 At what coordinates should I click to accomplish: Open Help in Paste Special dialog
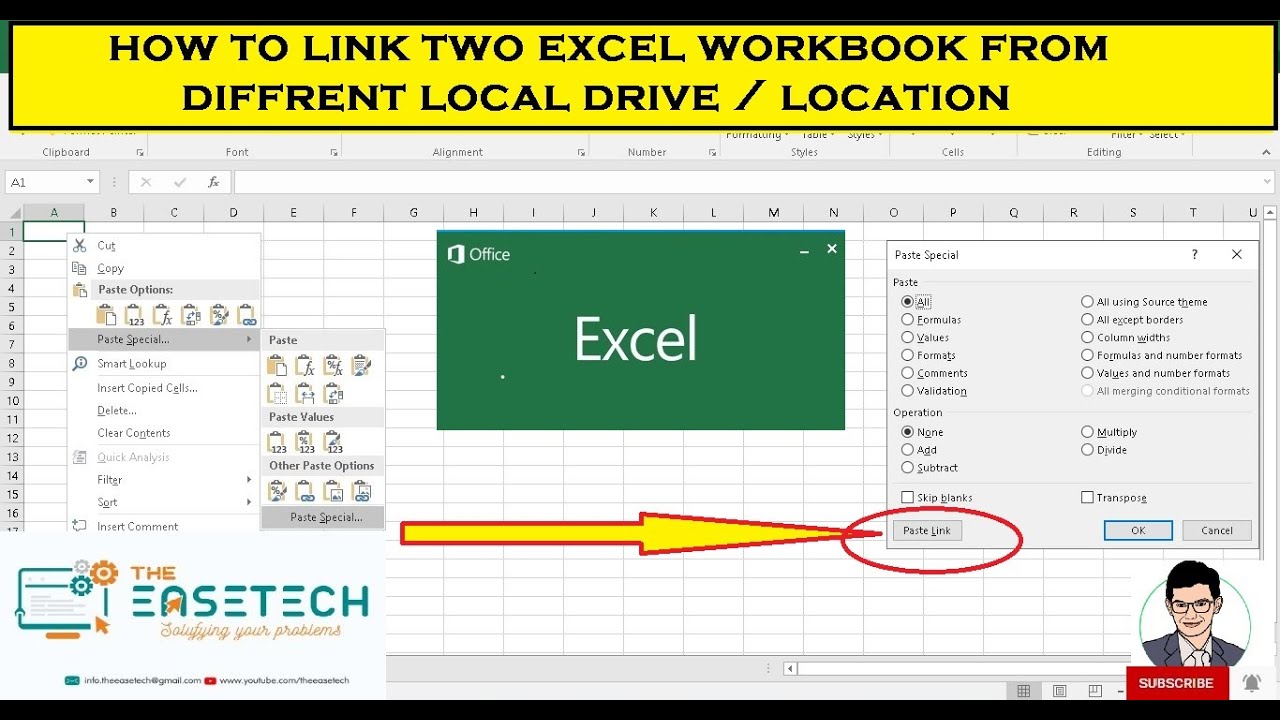1194,255
